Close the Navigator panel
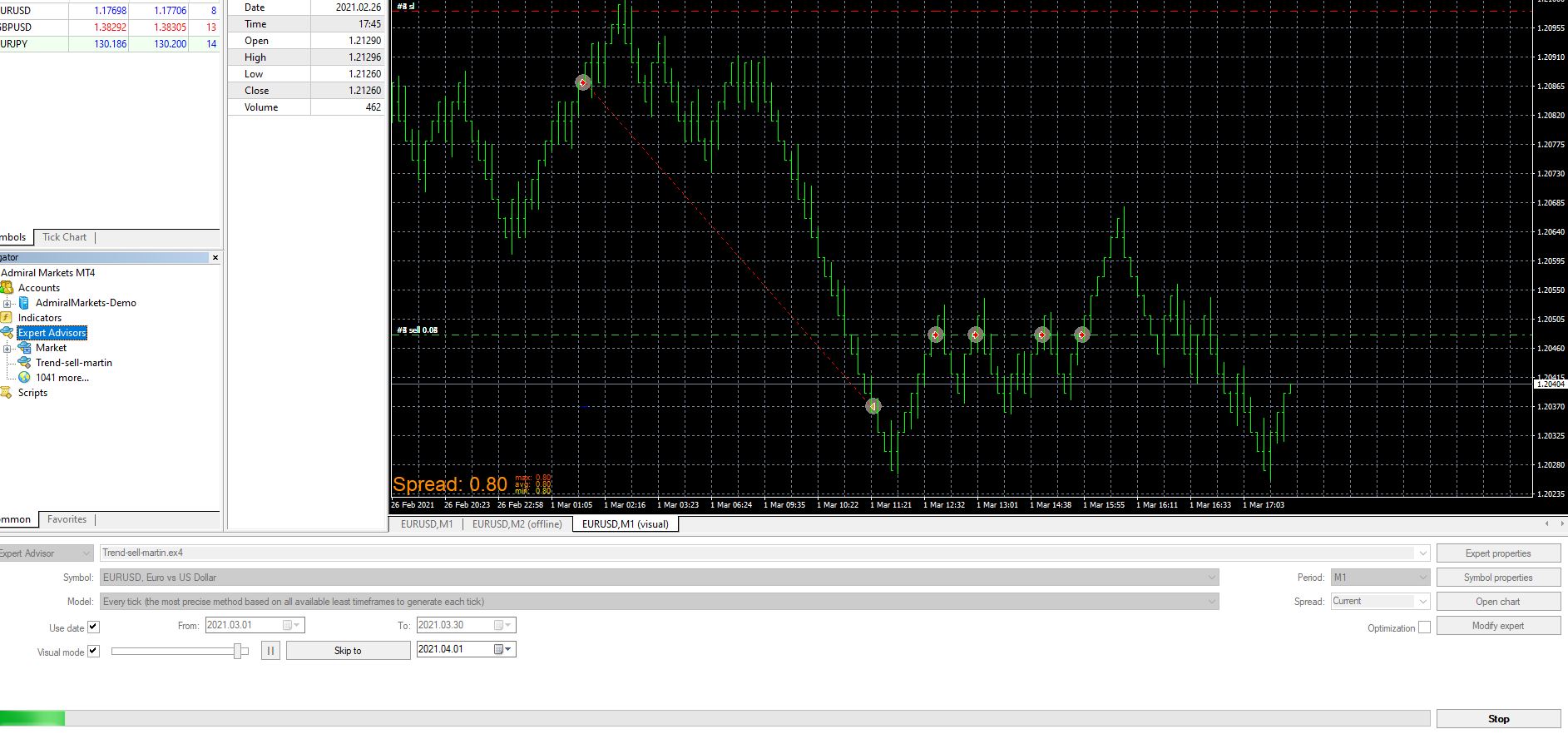Viewport: 1568px width, 734px height. 215,258
